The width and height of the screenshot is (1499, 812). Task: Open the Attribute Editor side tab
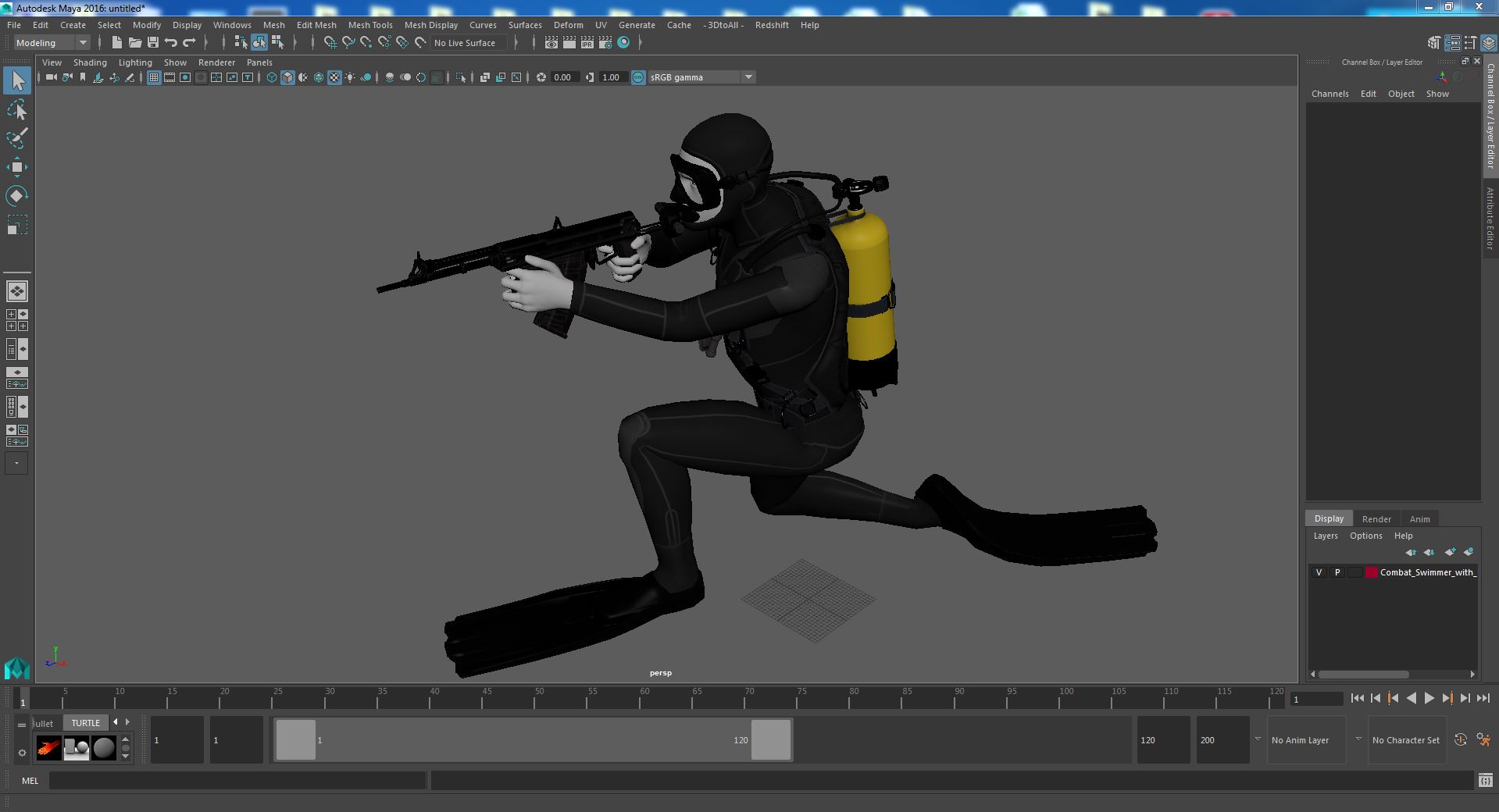coord(1490,219)
